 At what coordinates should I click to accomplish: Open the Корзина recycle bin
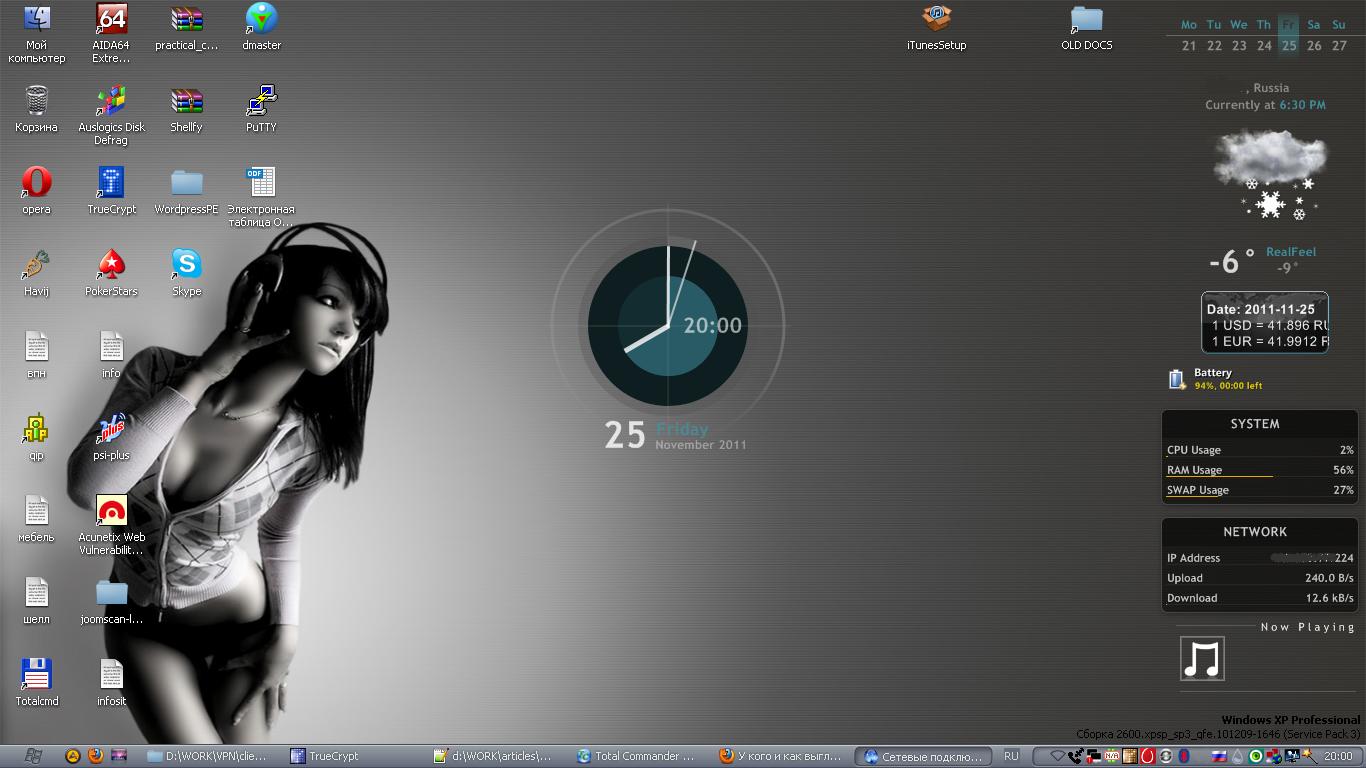36,102
